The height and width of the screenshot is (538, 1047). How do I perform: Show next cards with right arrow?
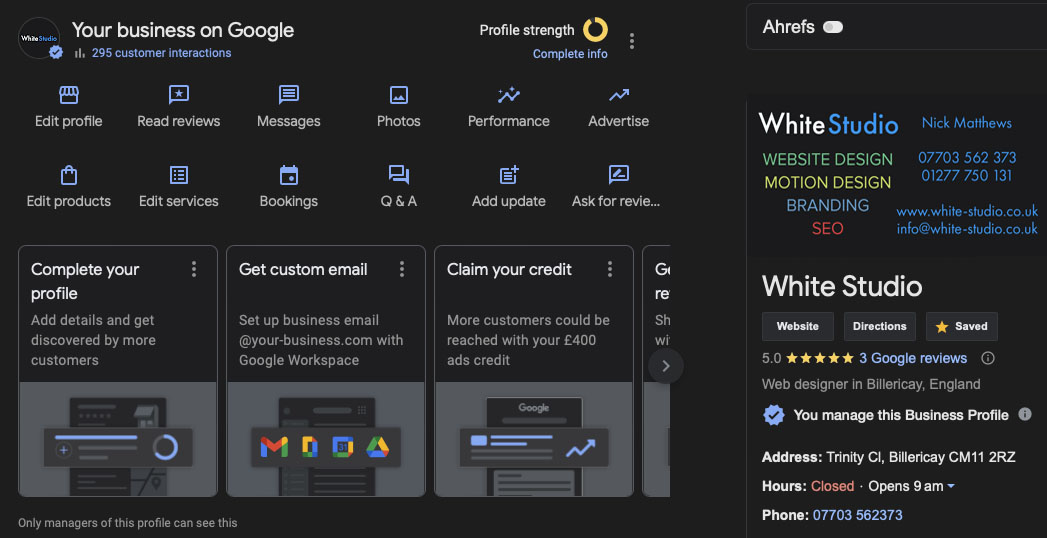coord(665,366)
